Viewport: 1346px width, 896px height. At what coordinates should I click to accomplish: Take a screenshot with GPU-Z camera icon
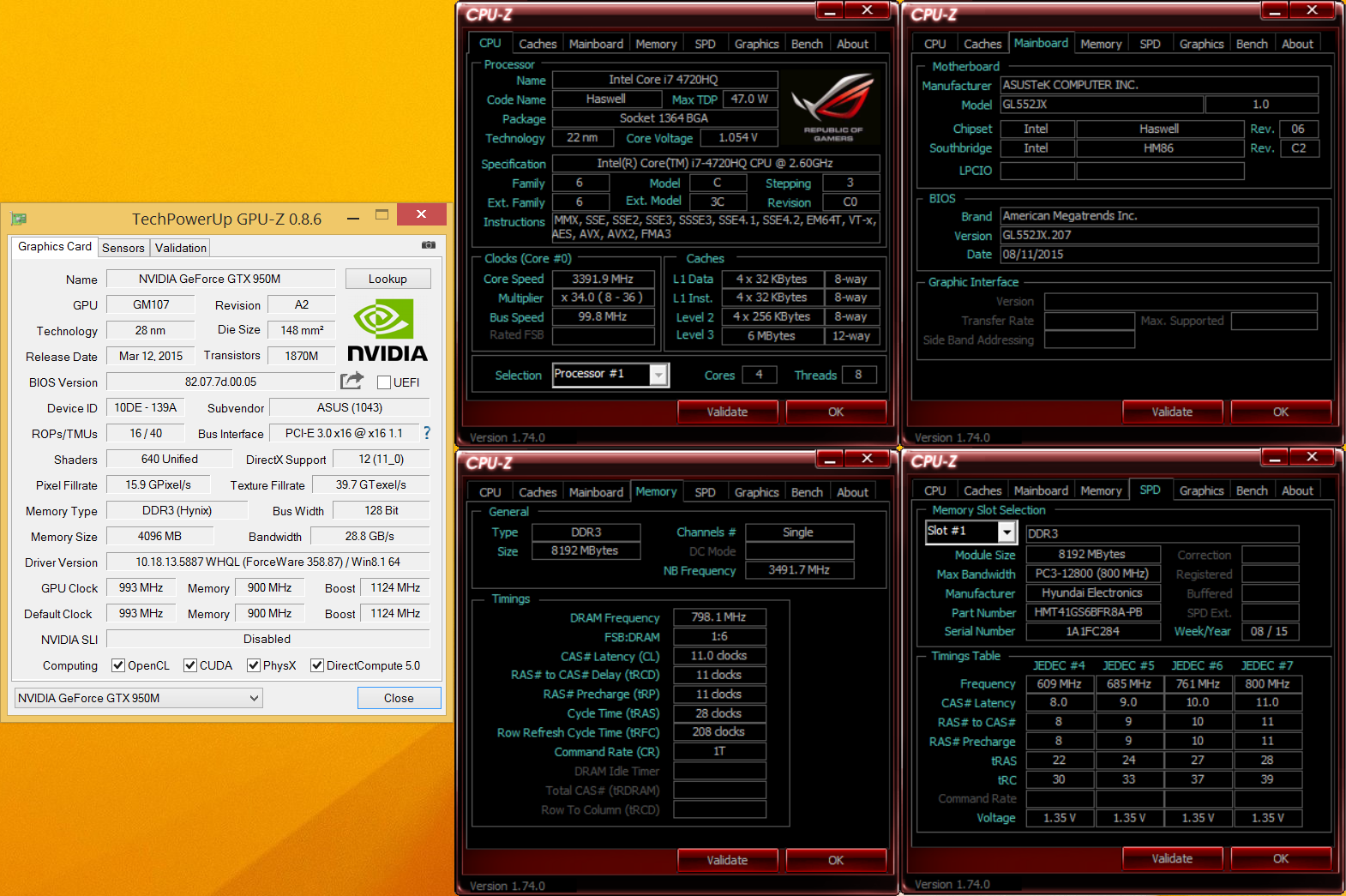coord(429,245)
